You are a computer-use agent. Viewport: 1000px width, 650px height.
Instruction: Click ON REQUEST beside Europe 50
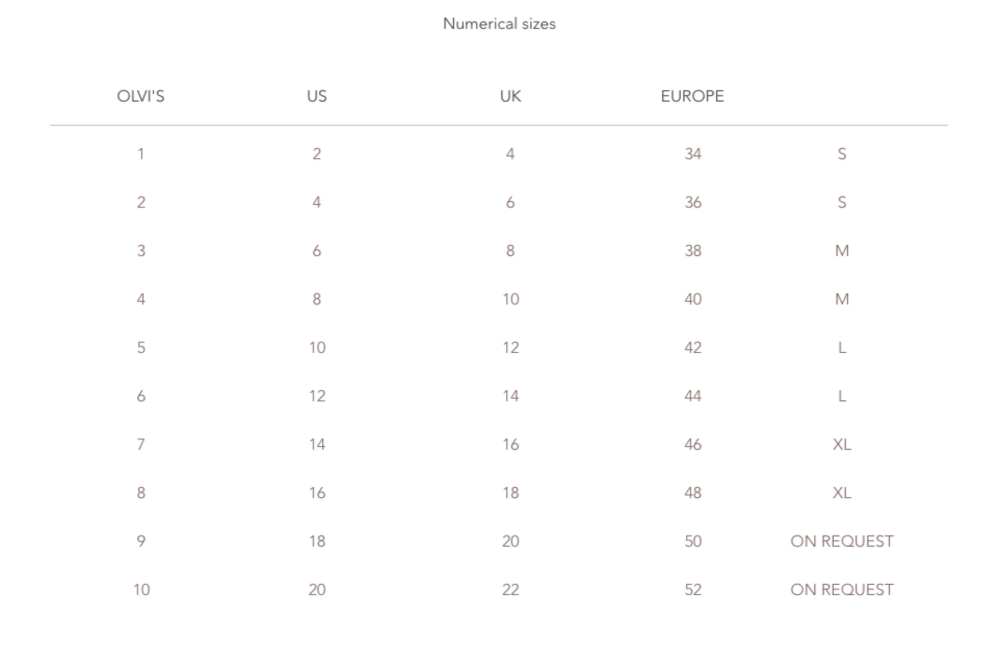[842, 542]
